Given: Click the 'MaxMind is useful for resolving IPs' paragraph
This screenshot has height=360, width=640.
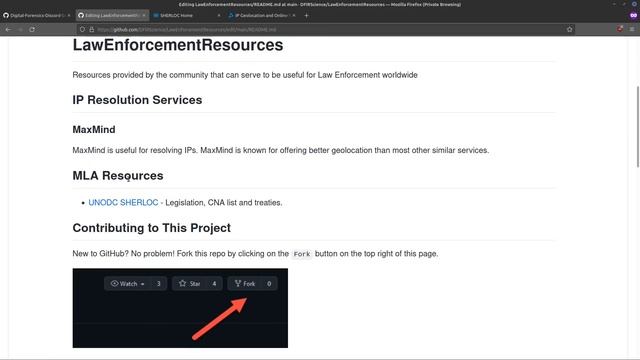Looking at the screenshot, I should (280, 150).
